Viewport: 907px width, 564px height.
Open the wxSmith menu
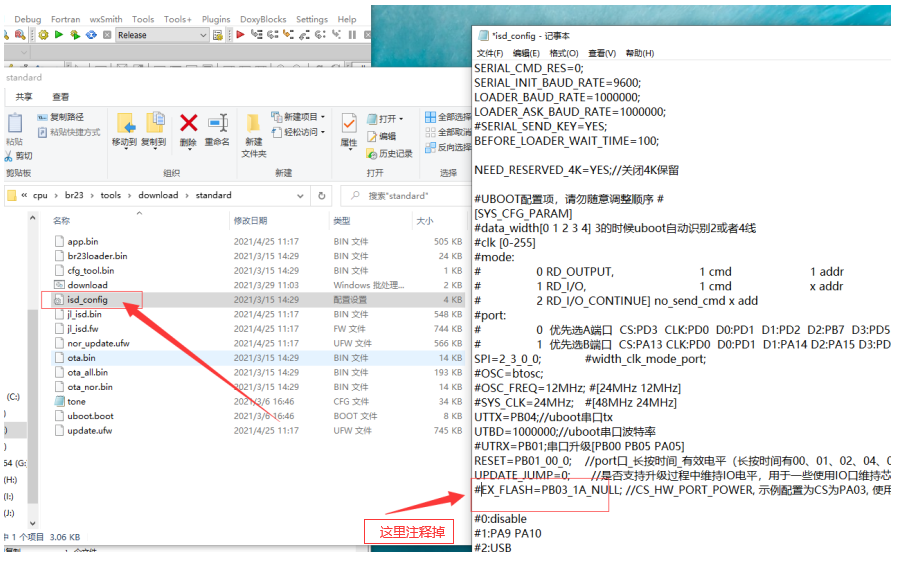(106, 19)
